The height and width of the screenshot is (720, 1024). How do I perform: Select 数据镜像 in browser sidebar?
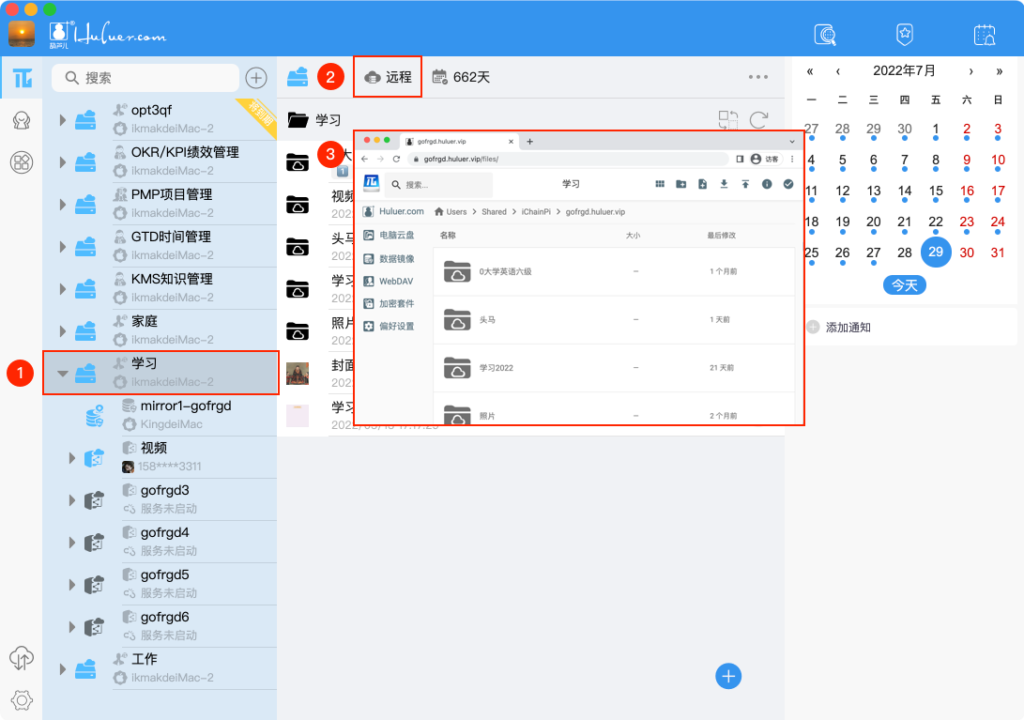pyautogui.click(x=390, y=259)
